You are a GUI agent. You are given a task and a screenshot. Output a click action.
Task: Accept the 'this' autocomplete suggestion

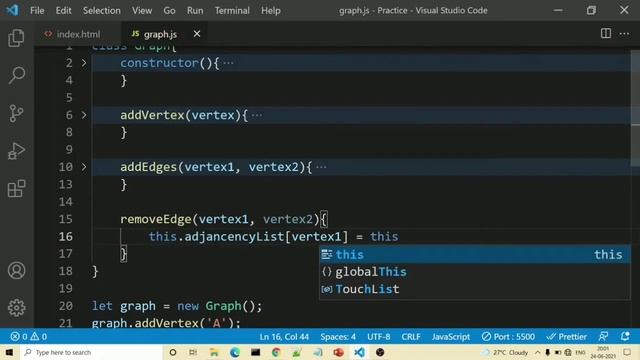pyautogui.click(x=475, y=254)
